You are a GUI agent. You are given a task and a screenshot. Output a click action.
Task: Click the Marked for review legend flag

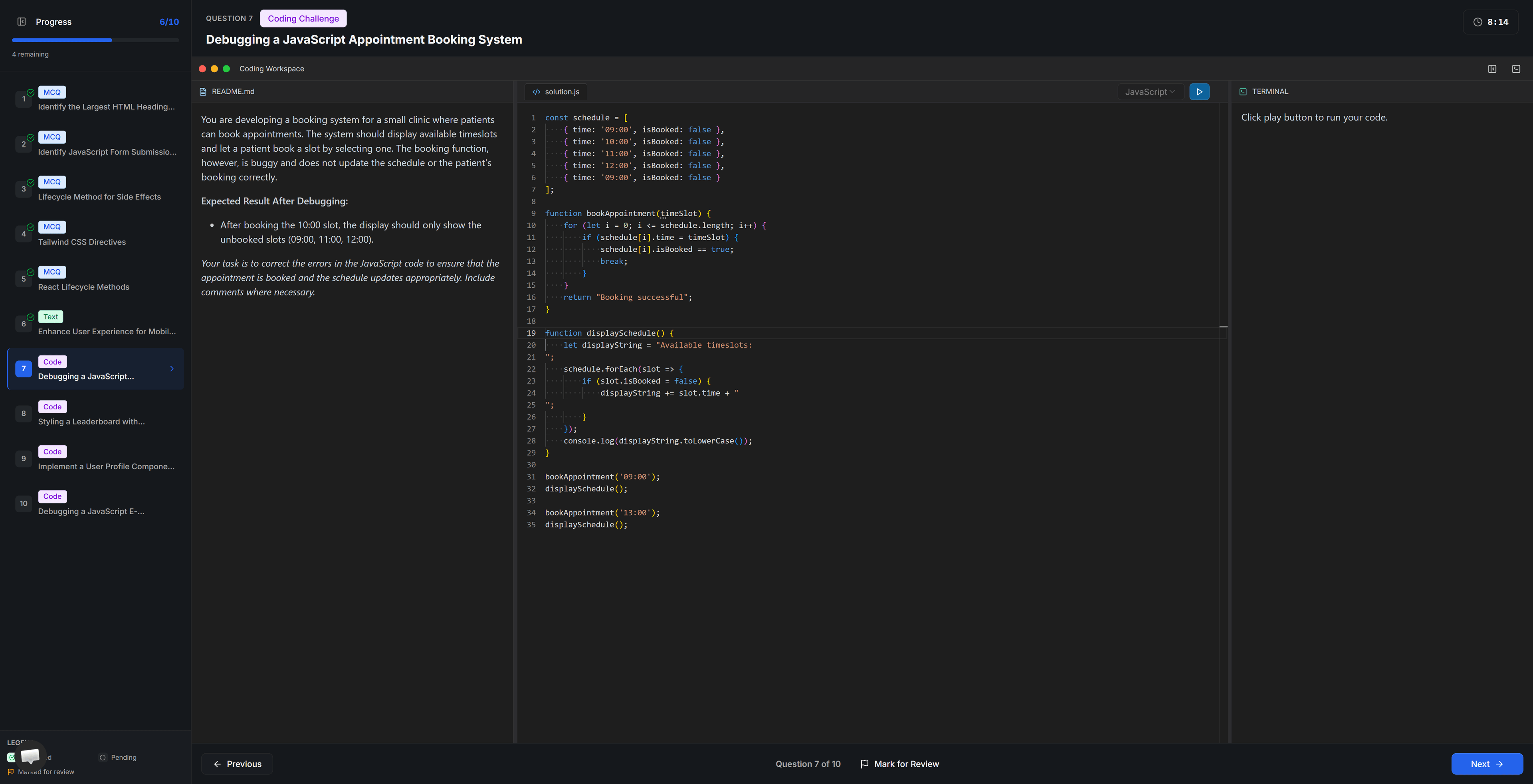(x=11, y=772)
